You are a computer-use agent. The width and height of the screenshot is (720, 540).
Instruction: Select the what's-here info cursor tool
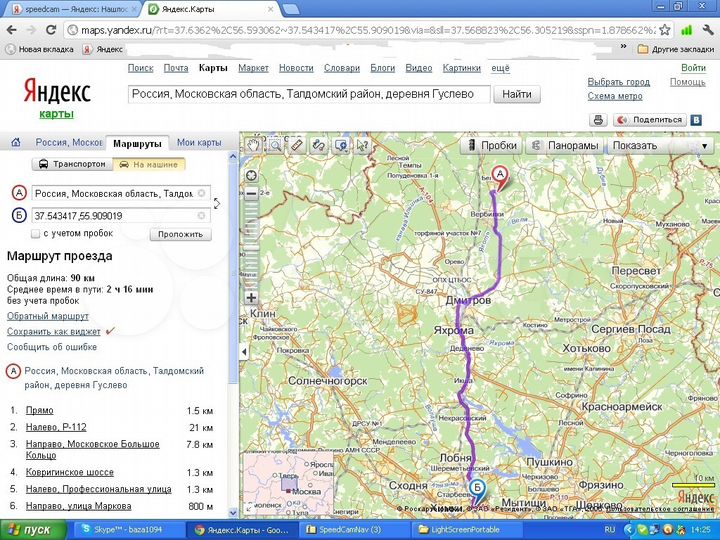pos(362,145)
